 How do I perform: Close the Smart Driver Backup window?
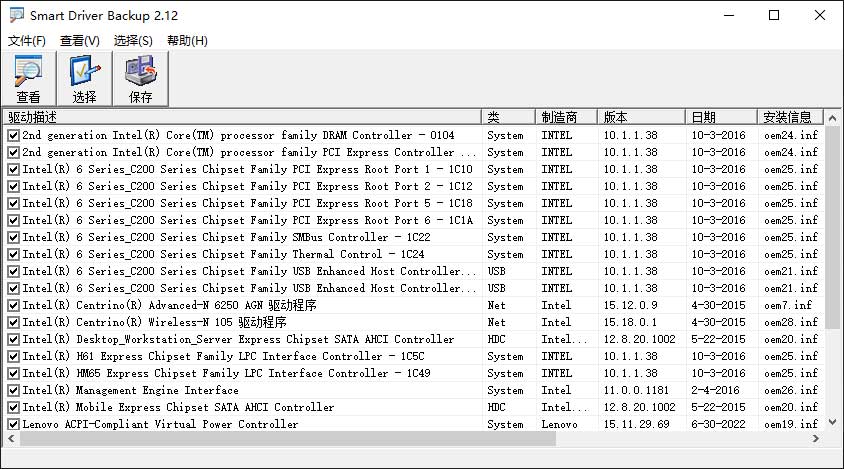pos(820,15)
